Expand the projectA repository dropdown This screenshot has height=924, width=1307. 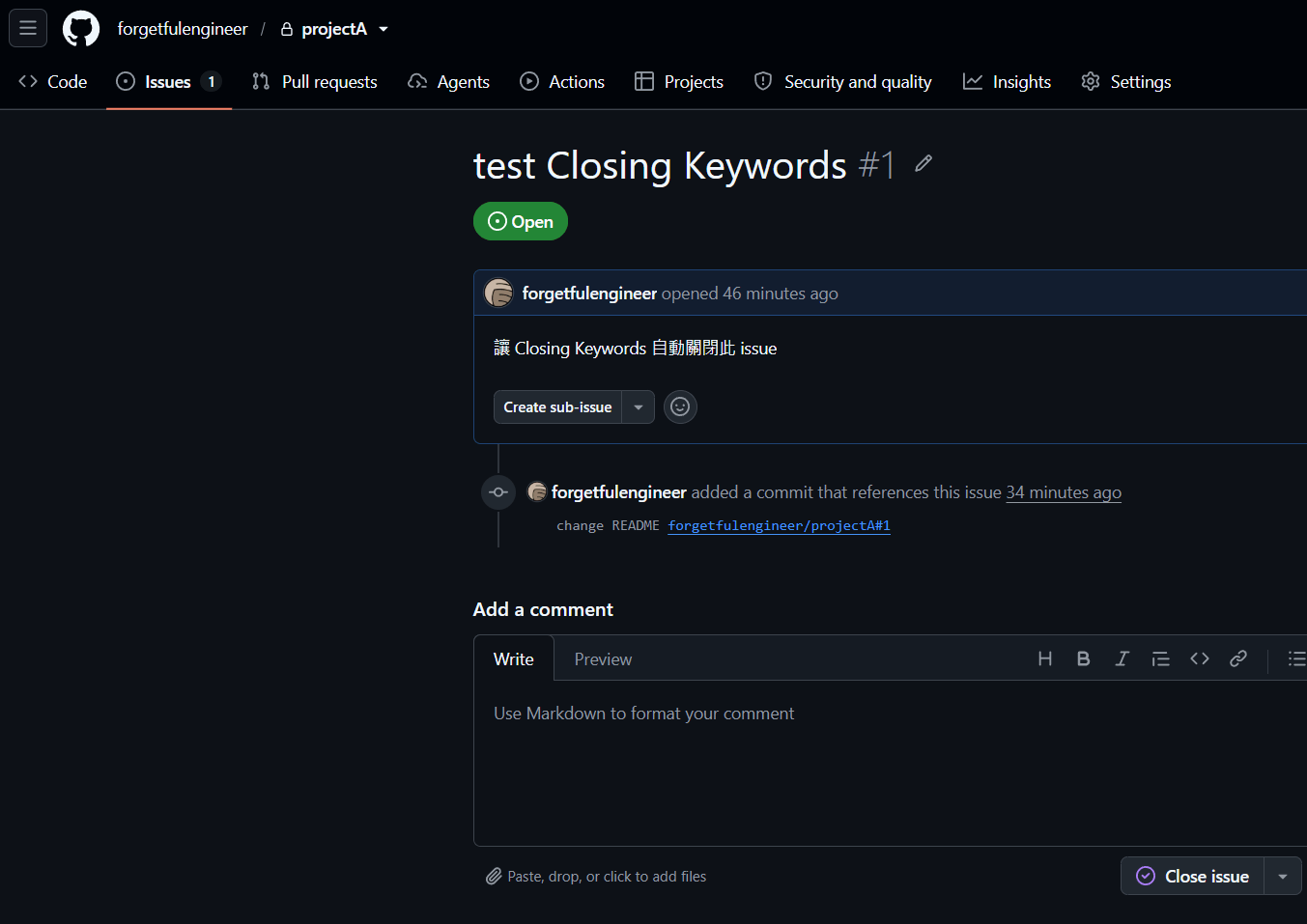pos(384,29)
